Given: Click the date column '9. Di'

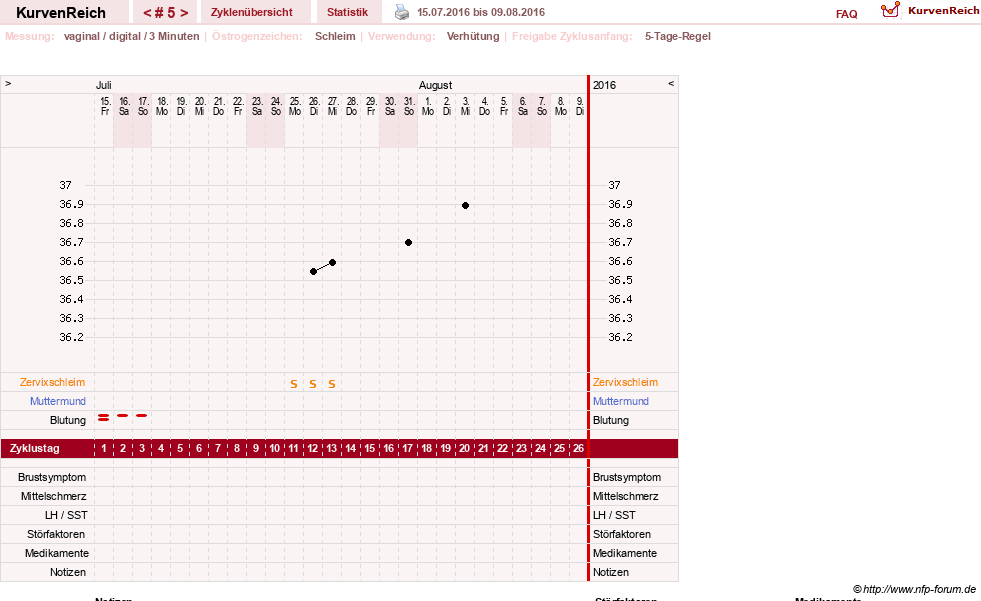Looking at the screenshot, I should pos(580,106).
